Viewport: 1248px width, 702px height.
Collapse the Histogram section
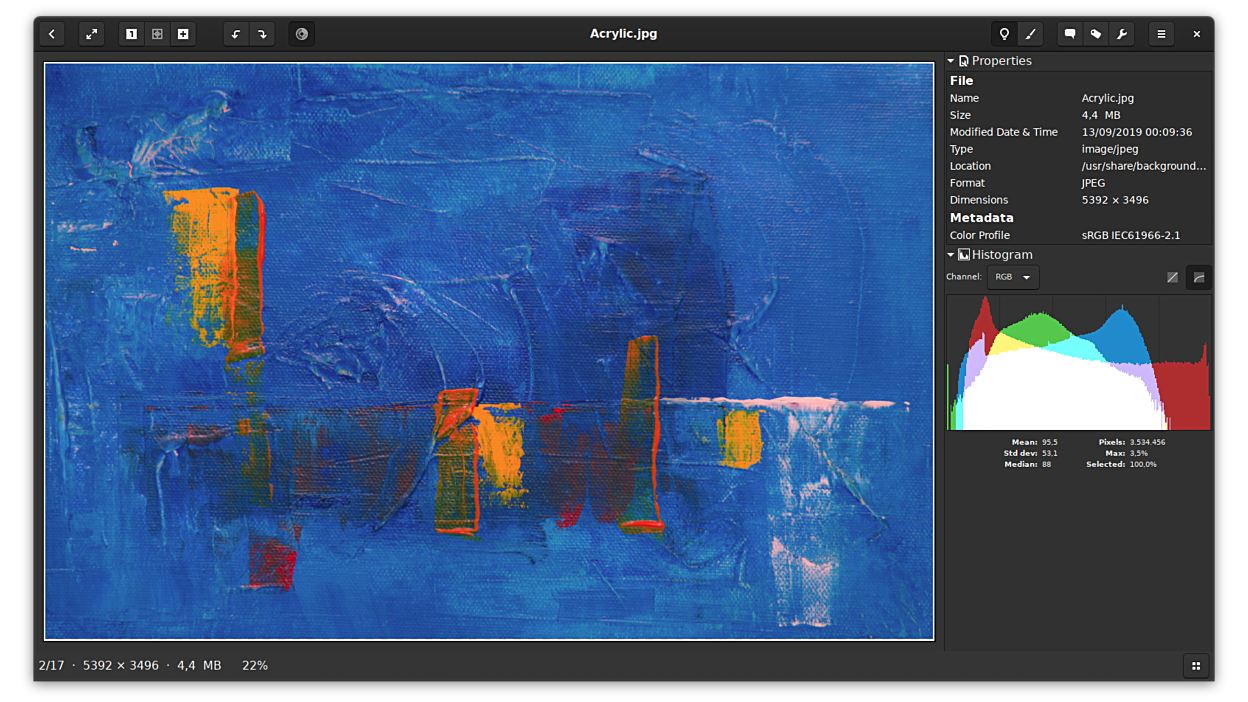(951, 255)
